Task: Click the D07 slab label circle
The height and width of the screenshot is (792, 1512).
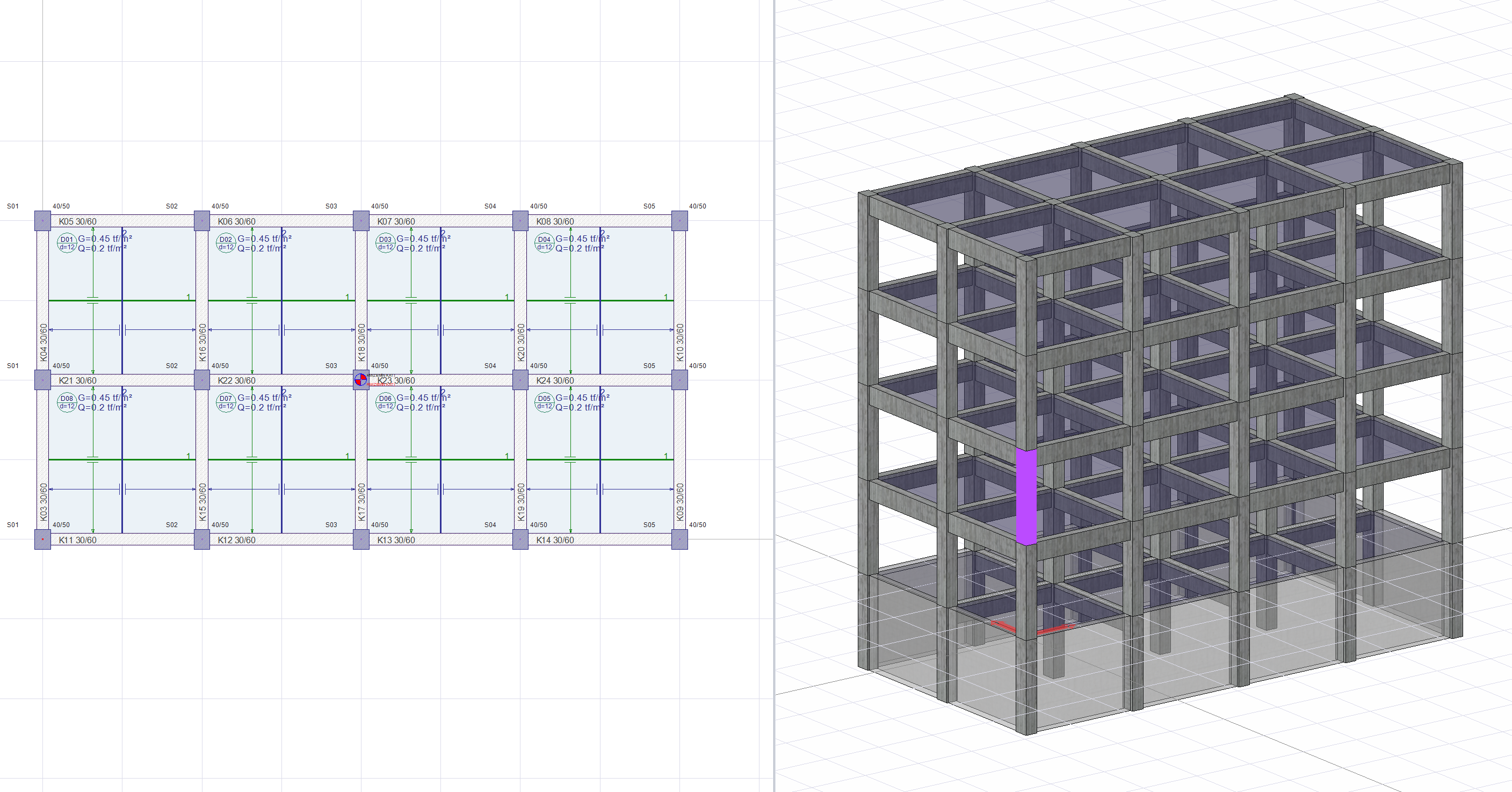Action: 226,402
